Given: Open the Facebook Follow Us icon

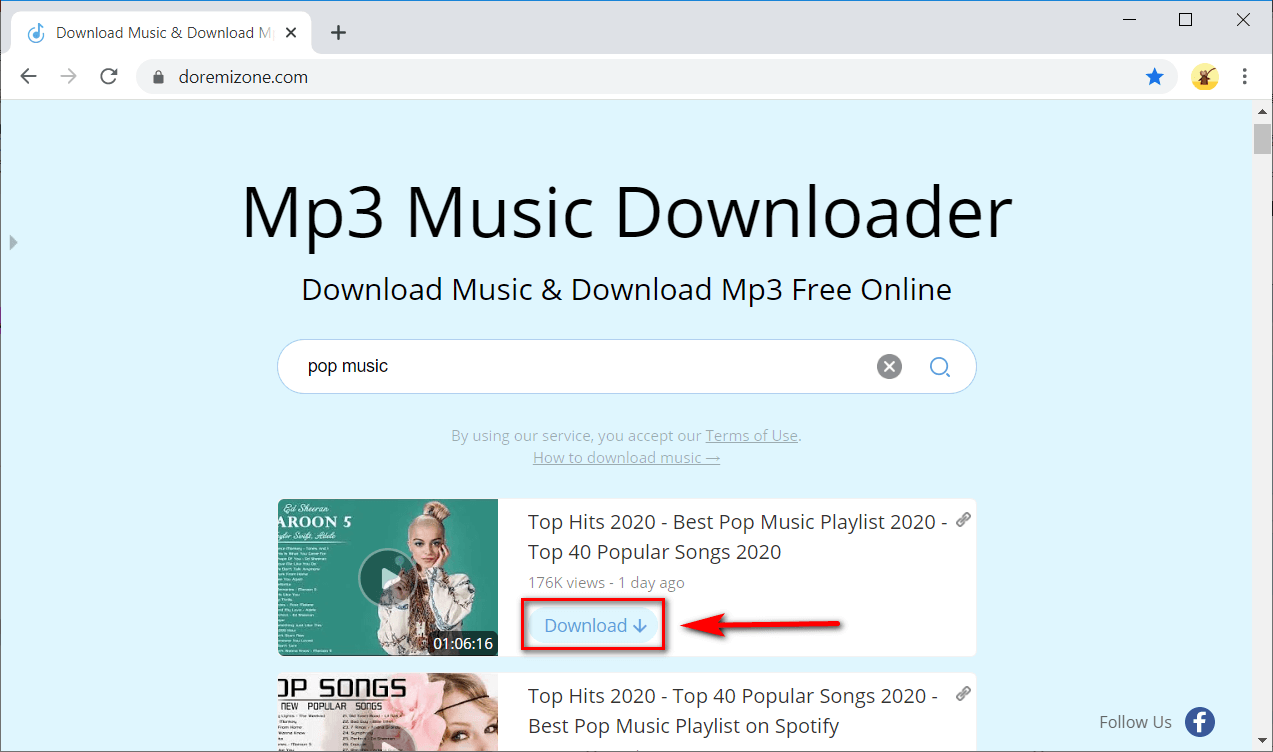Looking at the screenshot, I should tap(1199, 722).
